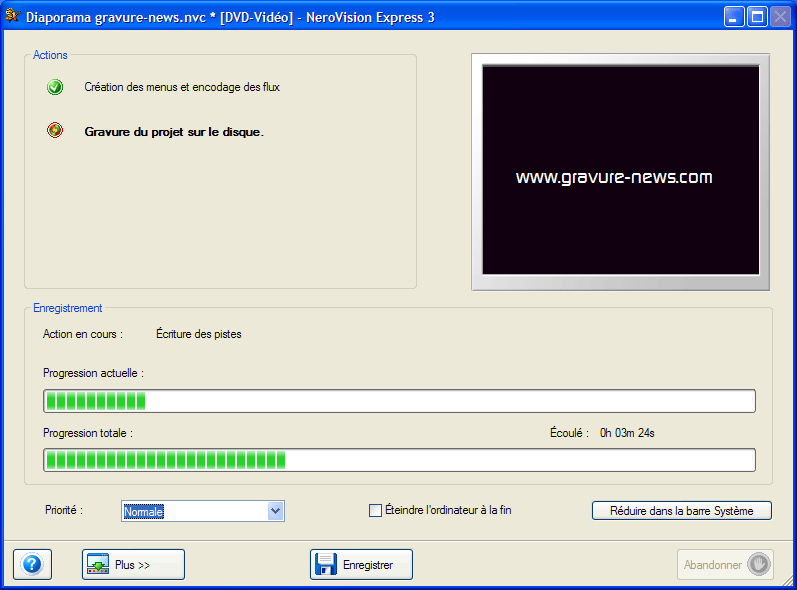Open the Priorité dropdown arrow

275,511
